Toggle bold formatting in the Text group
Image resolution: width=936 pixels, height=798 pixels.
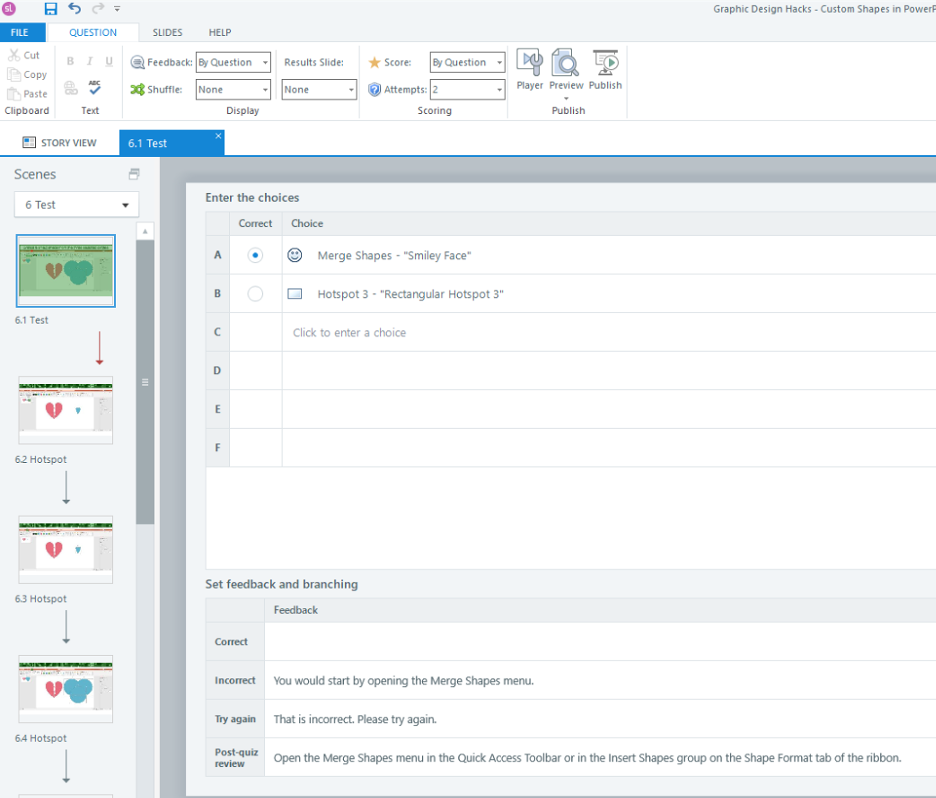[69, 61]
